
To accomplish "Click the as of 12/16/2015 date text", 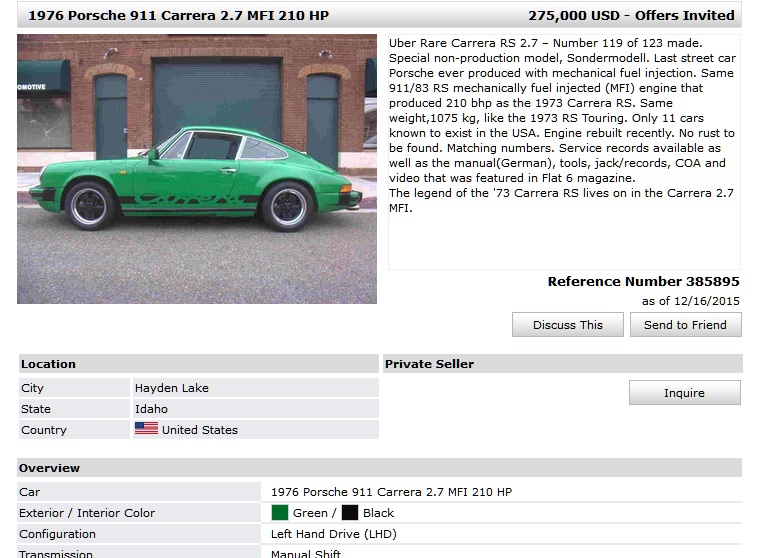I will pyautogui.click(x=690, y=301).
